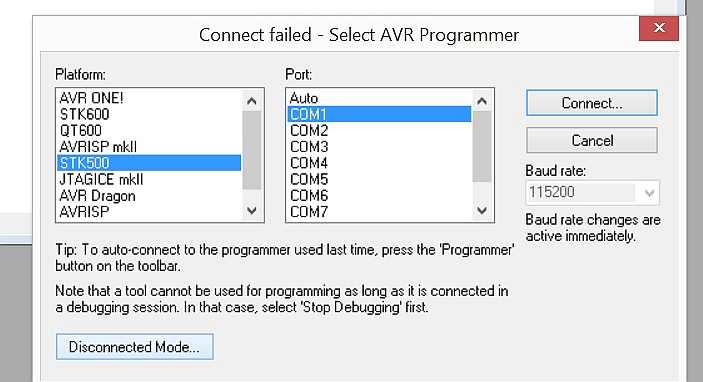The image size is (703, 382).
Task: Expand the Baud rate dropdown
Action: tap(648, 193)
